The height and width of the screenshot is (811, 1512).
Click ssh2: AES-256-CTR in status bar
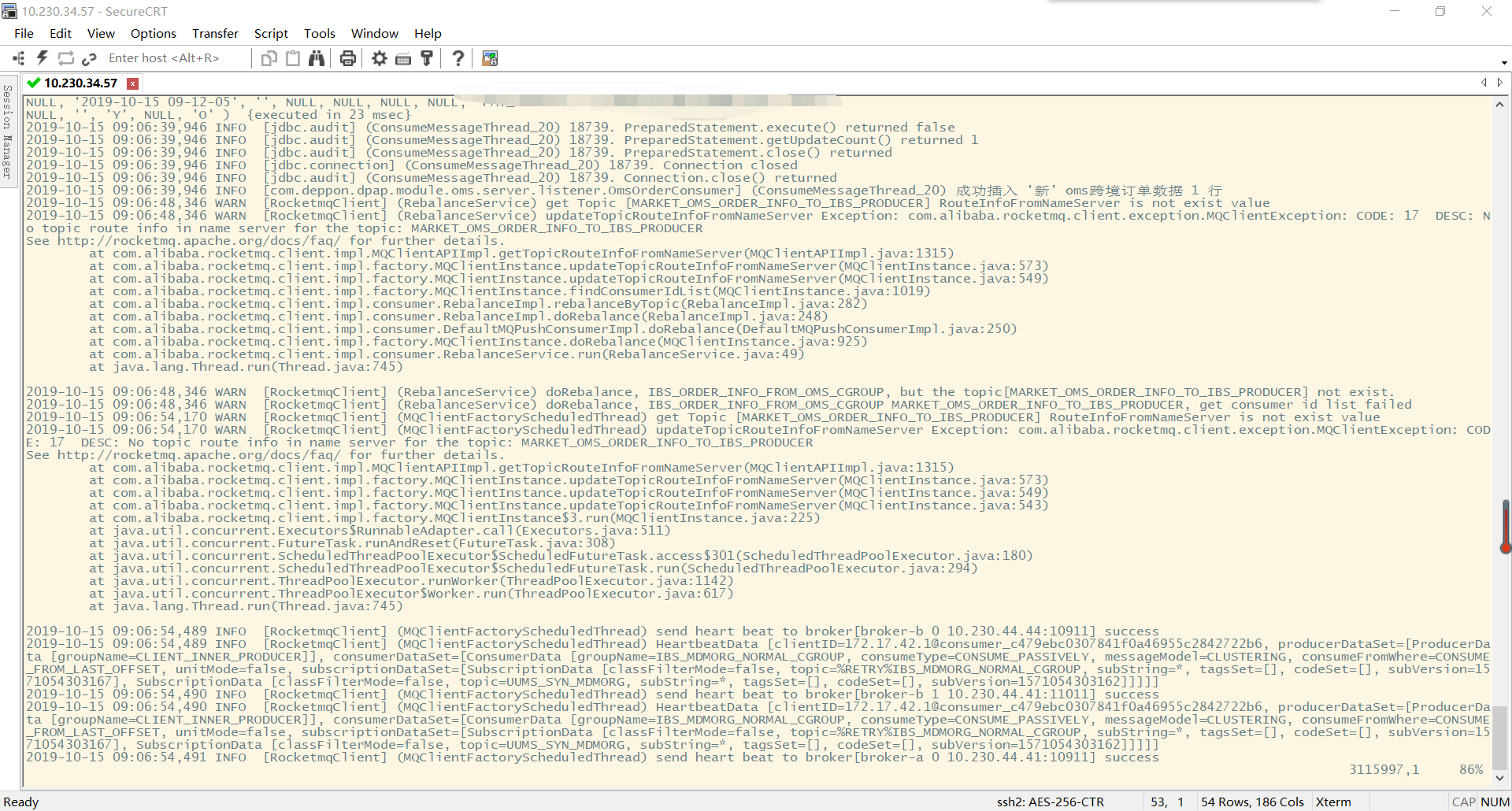(x=1051, y=802)
